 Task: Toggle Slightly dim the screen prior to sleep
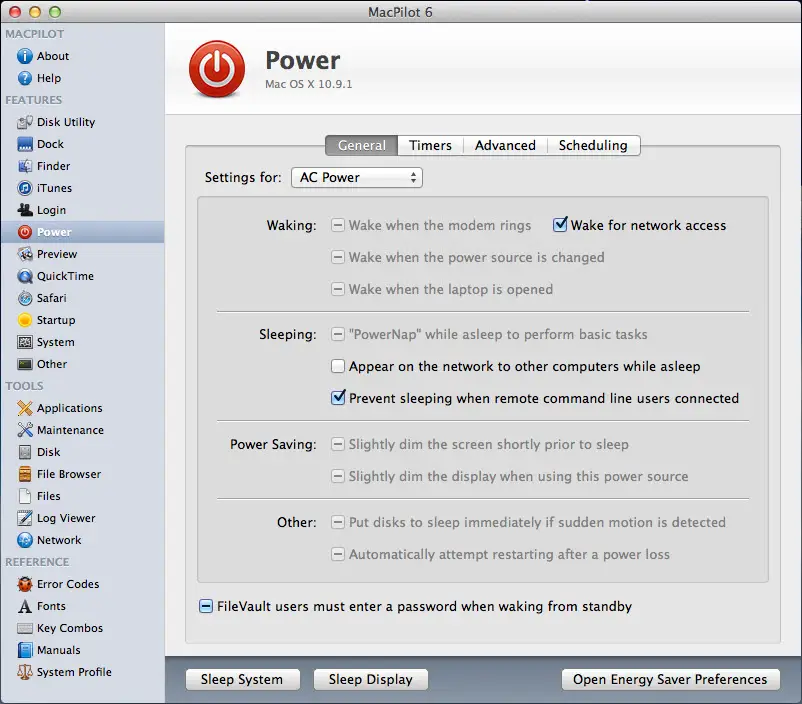click(338, 444)
